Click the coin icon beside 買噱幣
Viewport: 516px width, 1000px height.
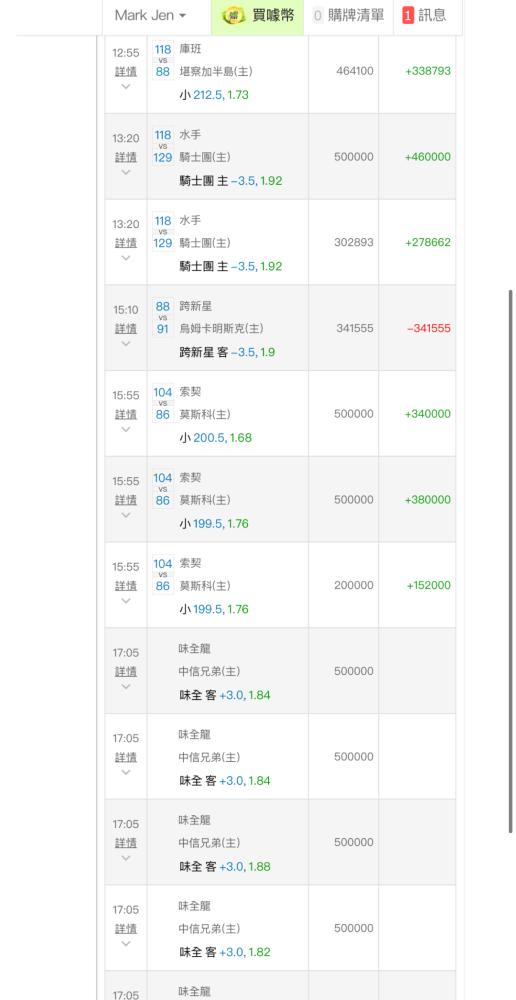click(x=234, y=15)
